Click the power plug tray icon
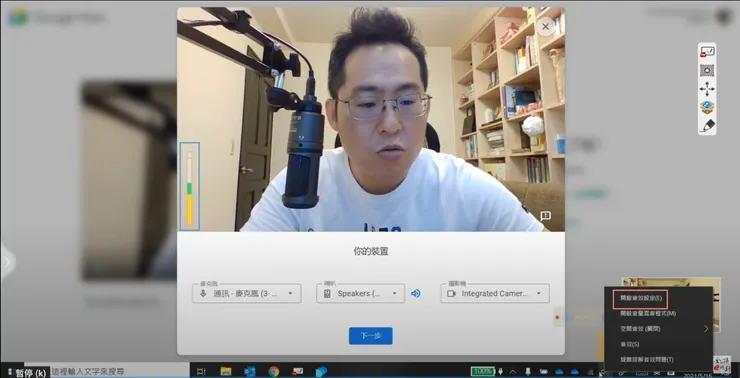This screenshot has width=740, height=378. 500,371
